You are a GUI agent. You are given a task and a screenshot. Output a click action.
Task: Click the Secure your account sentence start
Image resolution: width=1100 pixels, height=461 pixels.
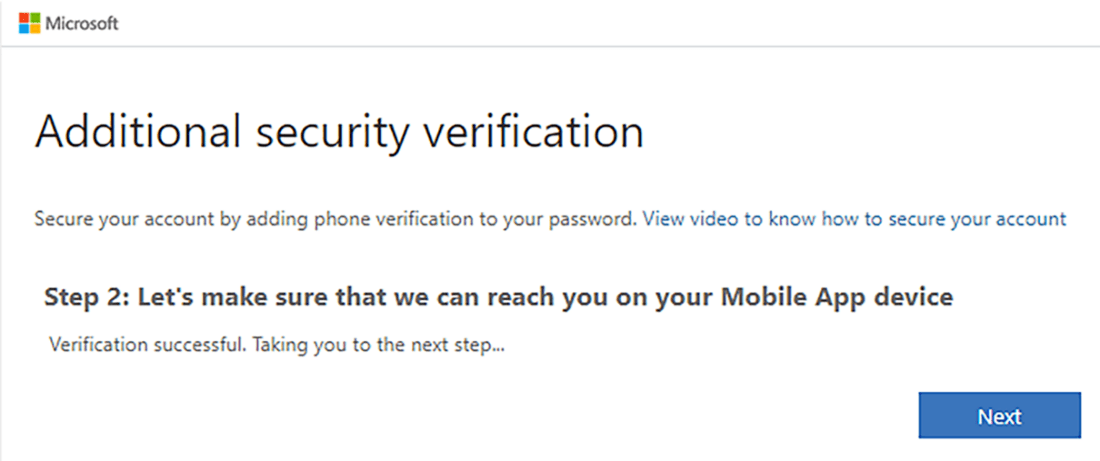pos(100,219)
